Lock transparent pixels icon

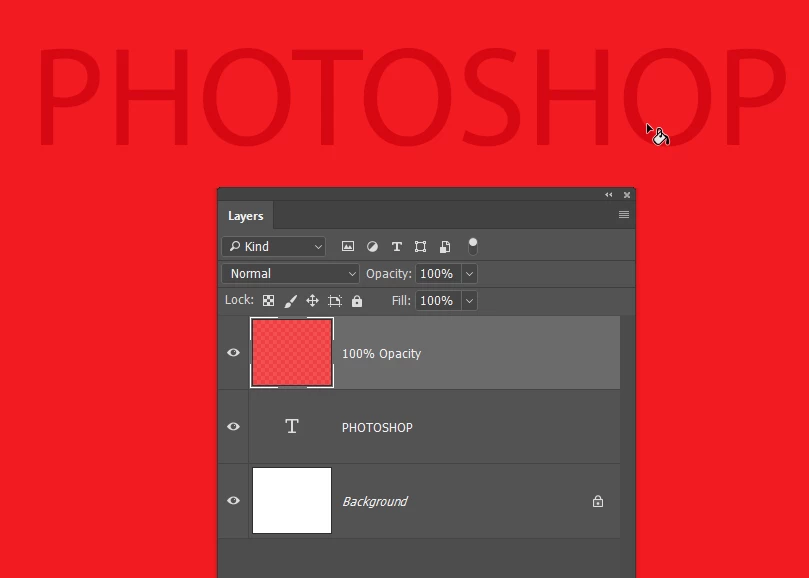(268, 301)
